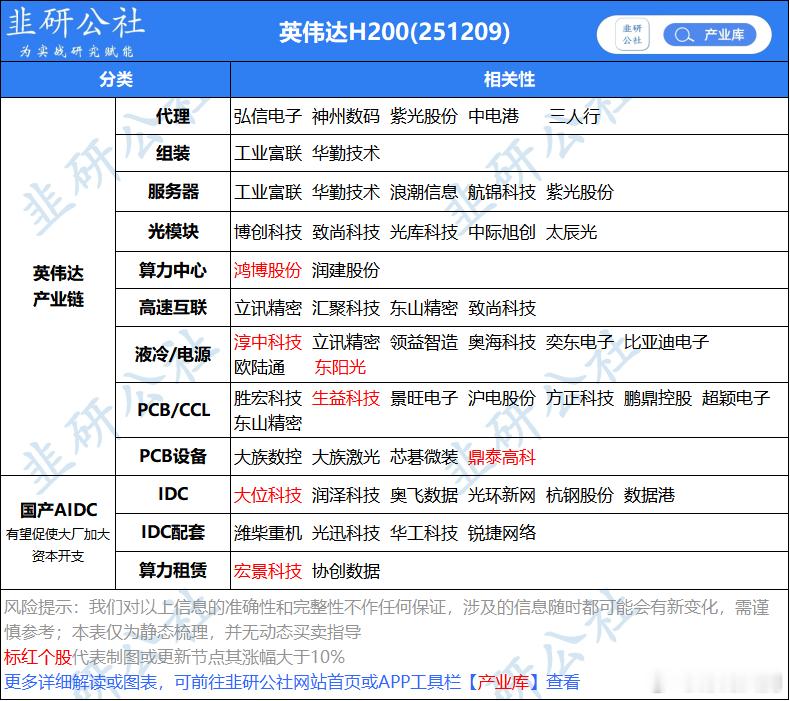Click the red 鼎泰高科 stock name
The width and height of the screenshot is (790, 701).
pyautogui.click(x=502, y=457)
